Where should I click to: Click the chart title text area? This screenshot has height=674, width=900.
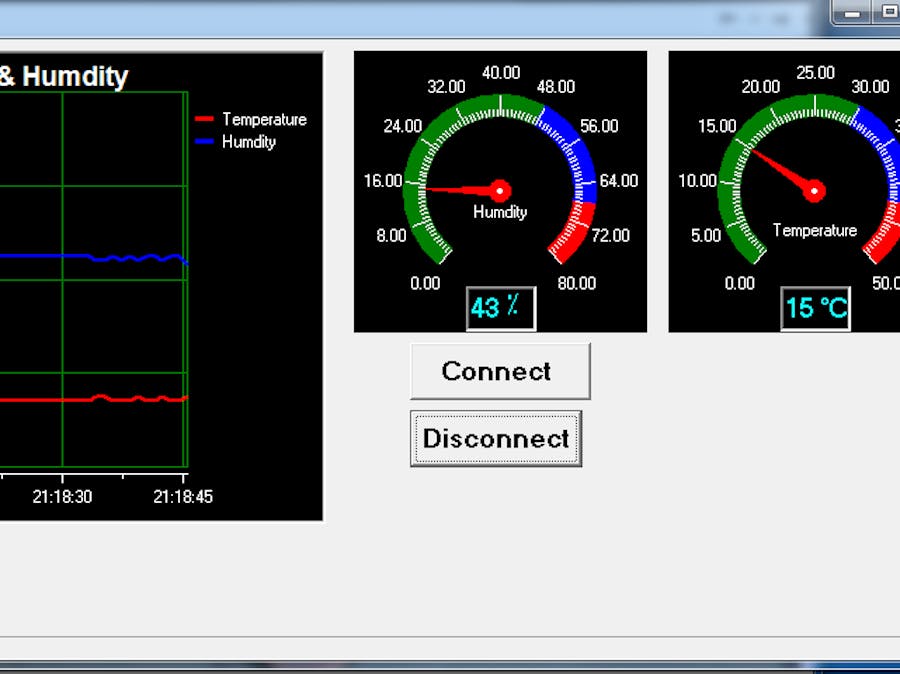pos(65,77)
